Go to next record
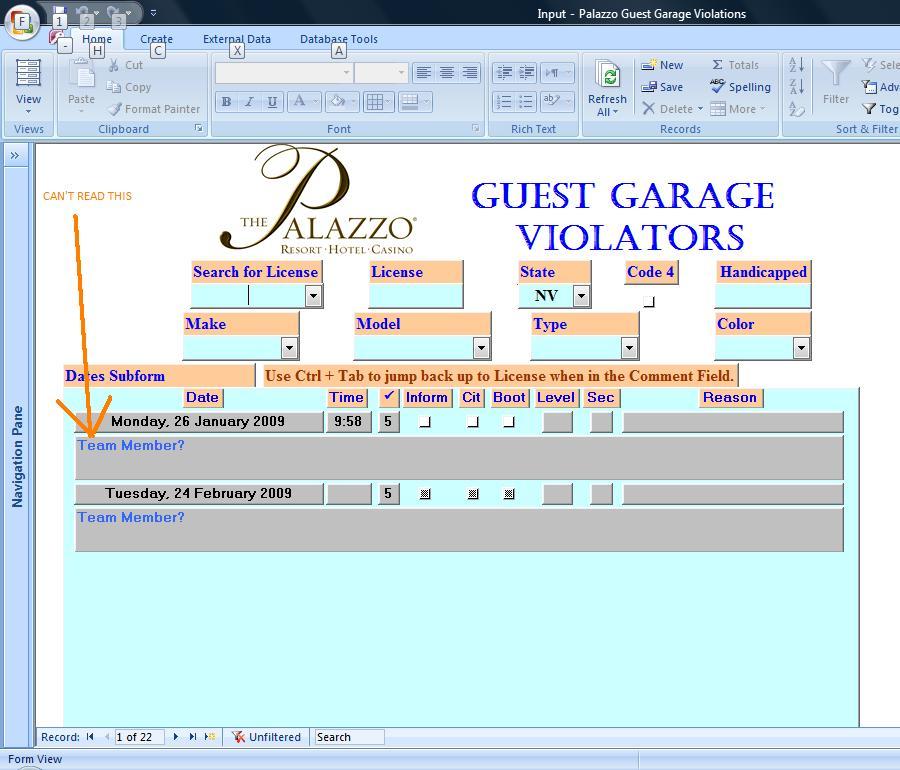The width and height of the screenshot is (900, 770). coord(176,737)
